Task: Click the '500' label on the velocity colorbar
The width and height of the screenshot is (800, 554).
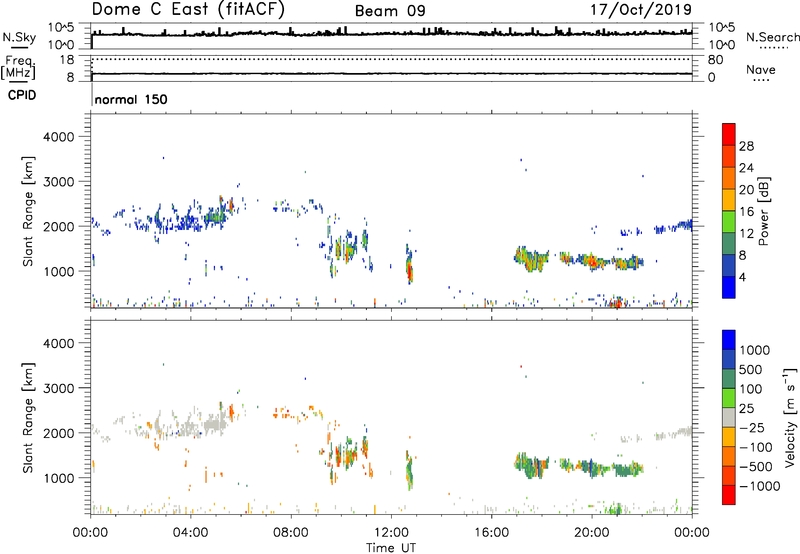Action: 750,370
